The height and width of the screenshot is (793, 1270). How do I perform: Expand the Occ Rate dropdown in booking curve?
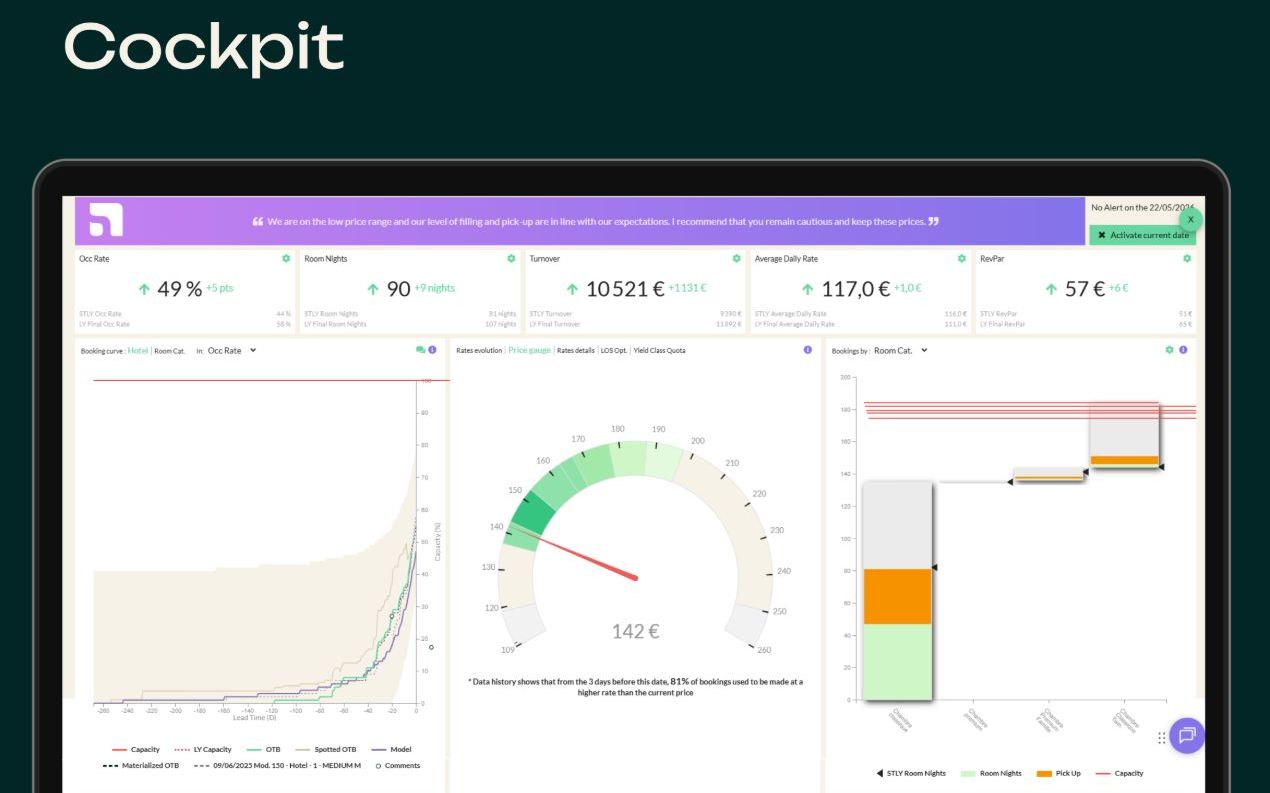232,350
